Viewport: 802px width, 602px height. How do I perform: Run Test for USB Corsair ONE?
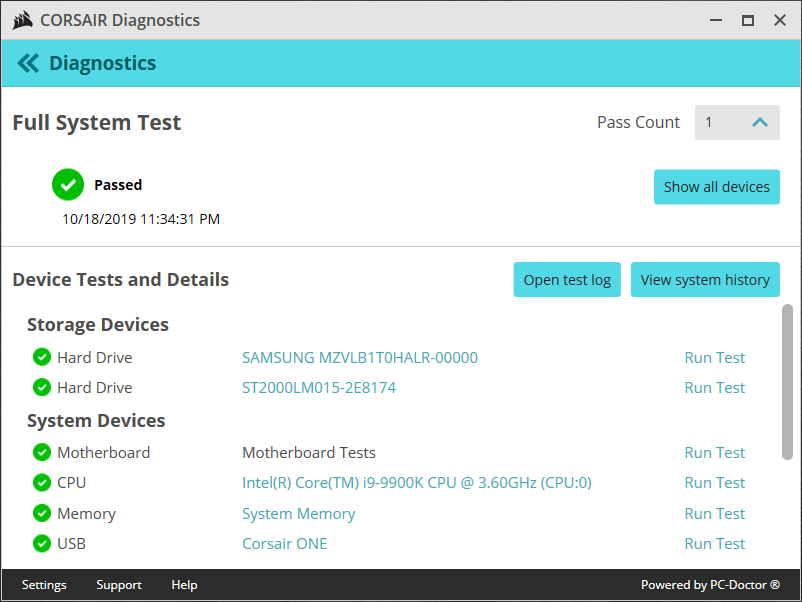(715, 544)
